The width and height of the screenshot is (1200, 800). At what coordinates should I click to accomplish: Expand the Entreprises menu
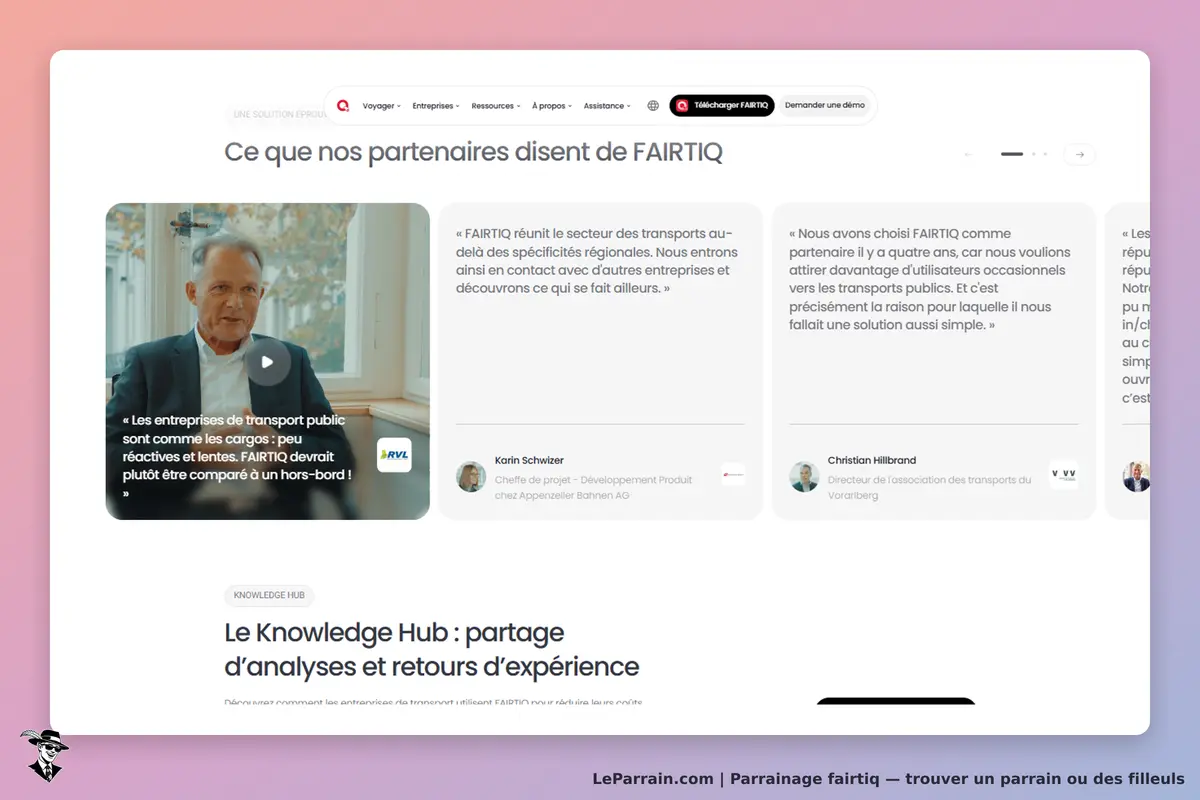tap(436, 105)
